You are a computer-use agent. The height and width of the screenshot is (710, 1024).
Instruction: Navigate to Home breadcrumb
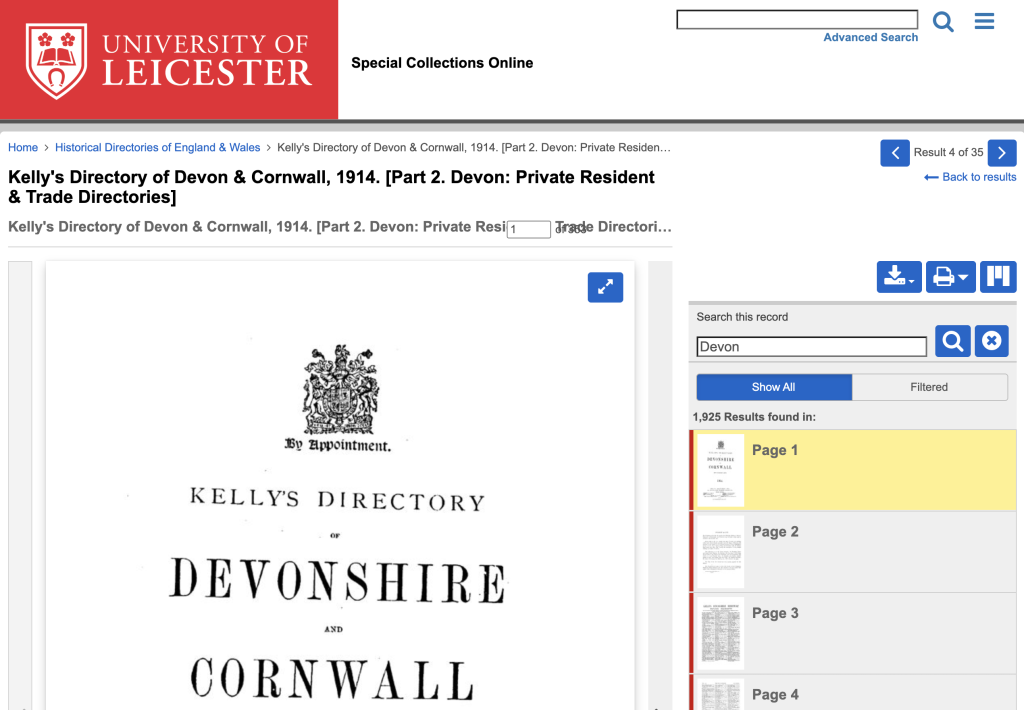(x=23, y=147)
